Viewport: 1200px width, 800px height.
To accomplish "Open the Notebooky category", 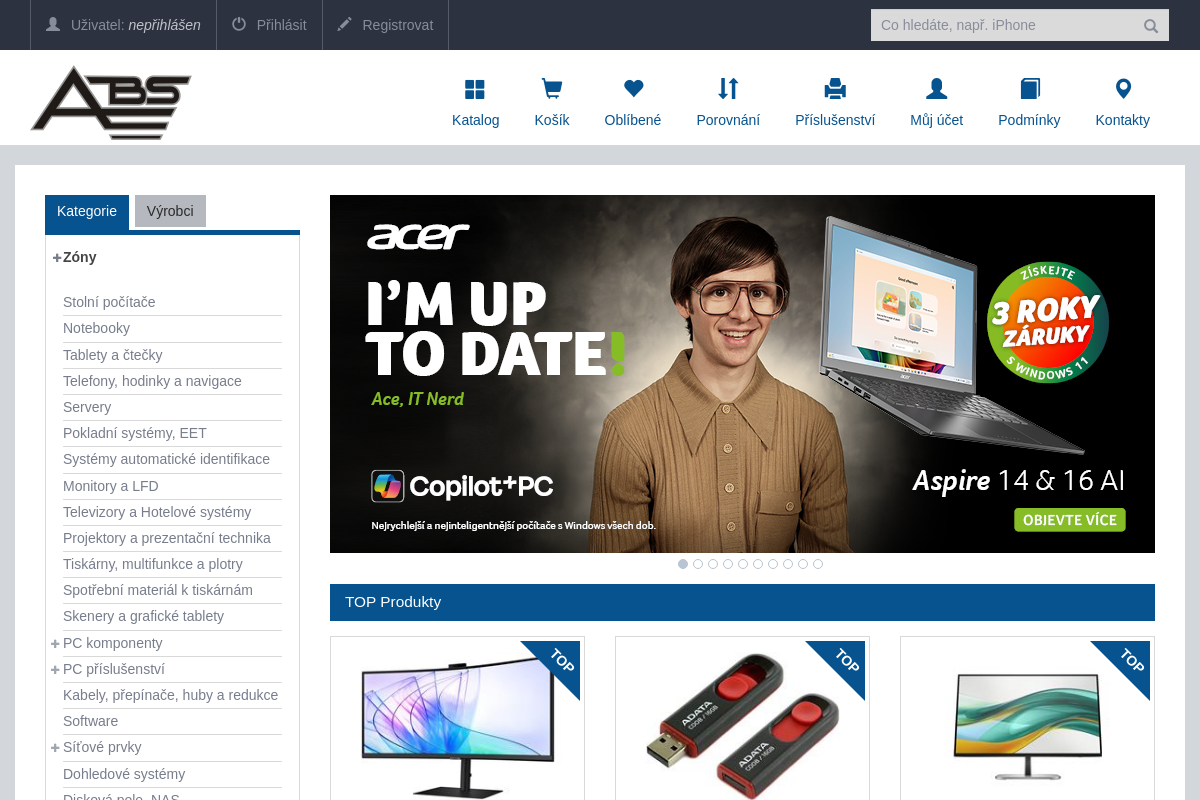I will [x=96, y=328].
